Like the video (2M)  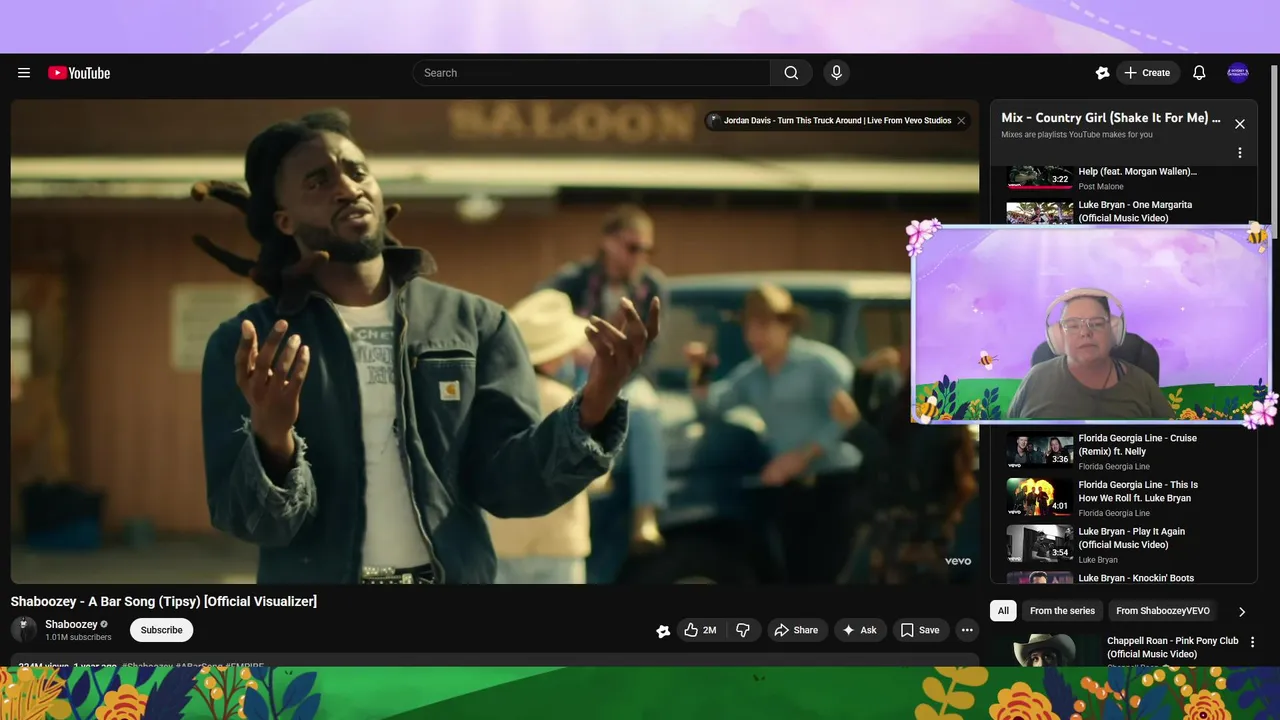pos(701,630)
